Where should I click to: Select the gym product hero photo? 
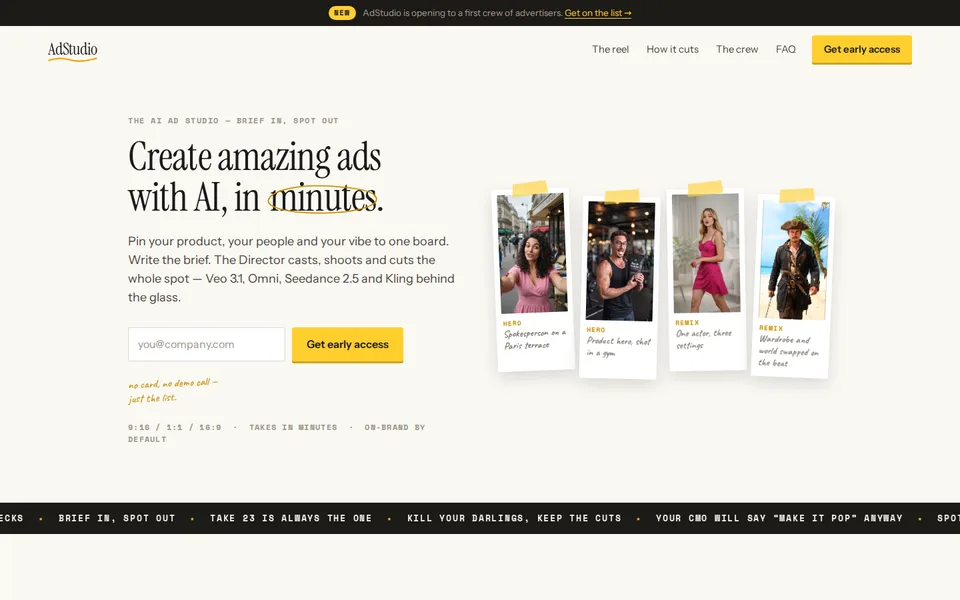point(620,261)
